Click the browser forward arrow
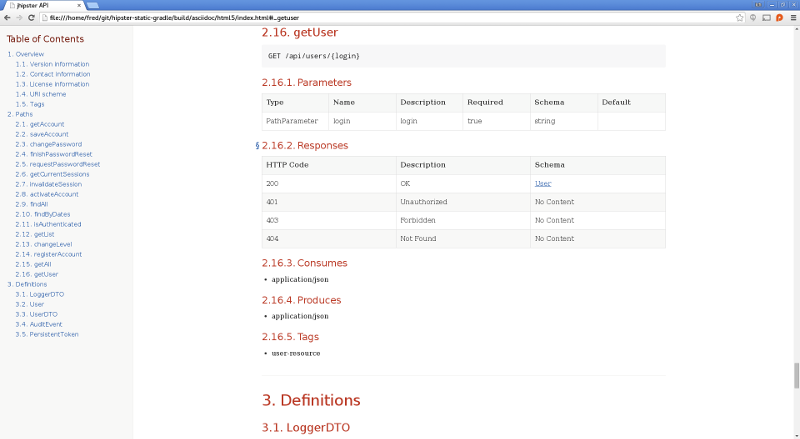 (20, 18)
